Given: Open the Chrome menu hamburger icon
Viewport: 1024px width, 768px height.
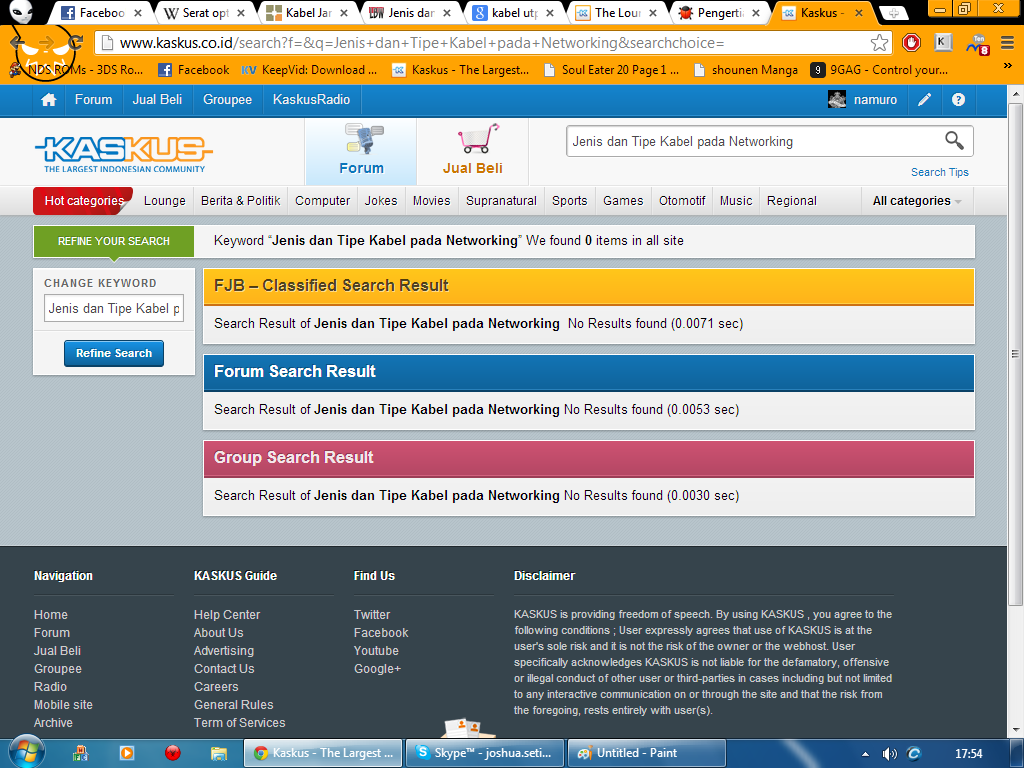Looking at the screenshot, I should click(1007, 43).
